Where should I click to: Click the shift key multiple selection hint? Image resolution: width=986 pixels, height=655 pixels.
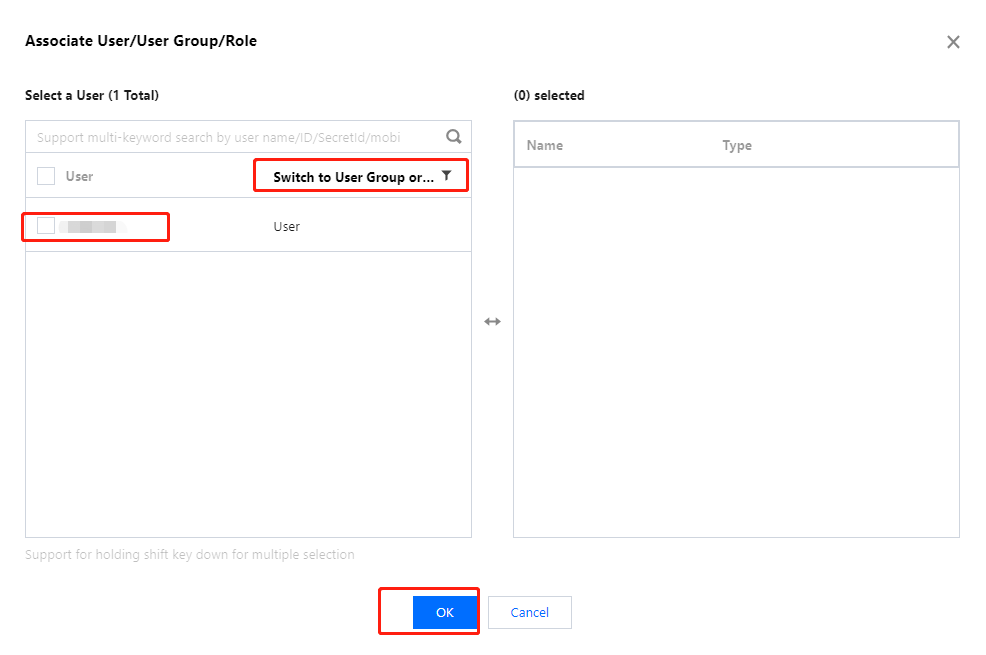click(190, 554)
